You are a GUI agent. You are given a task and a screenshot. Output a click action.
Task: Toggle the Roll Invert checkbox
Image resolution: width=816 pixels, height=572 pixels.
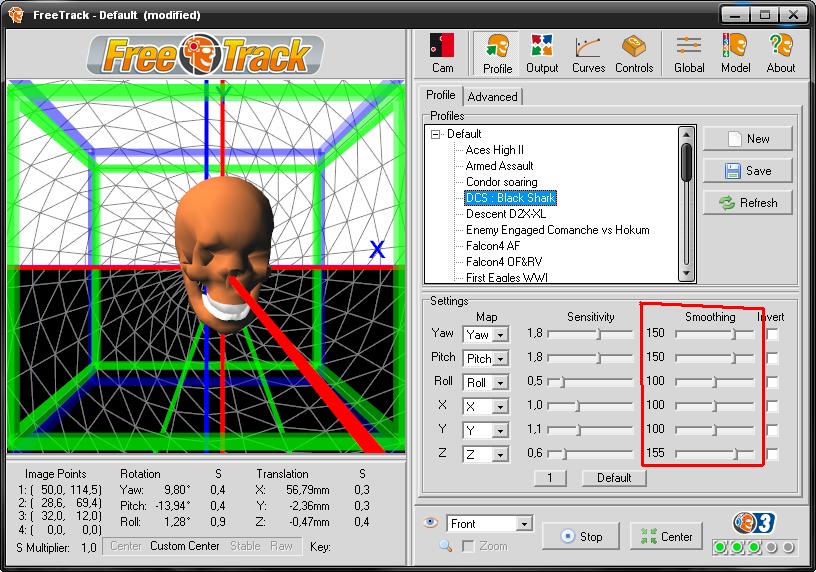[x=772, y=382]
